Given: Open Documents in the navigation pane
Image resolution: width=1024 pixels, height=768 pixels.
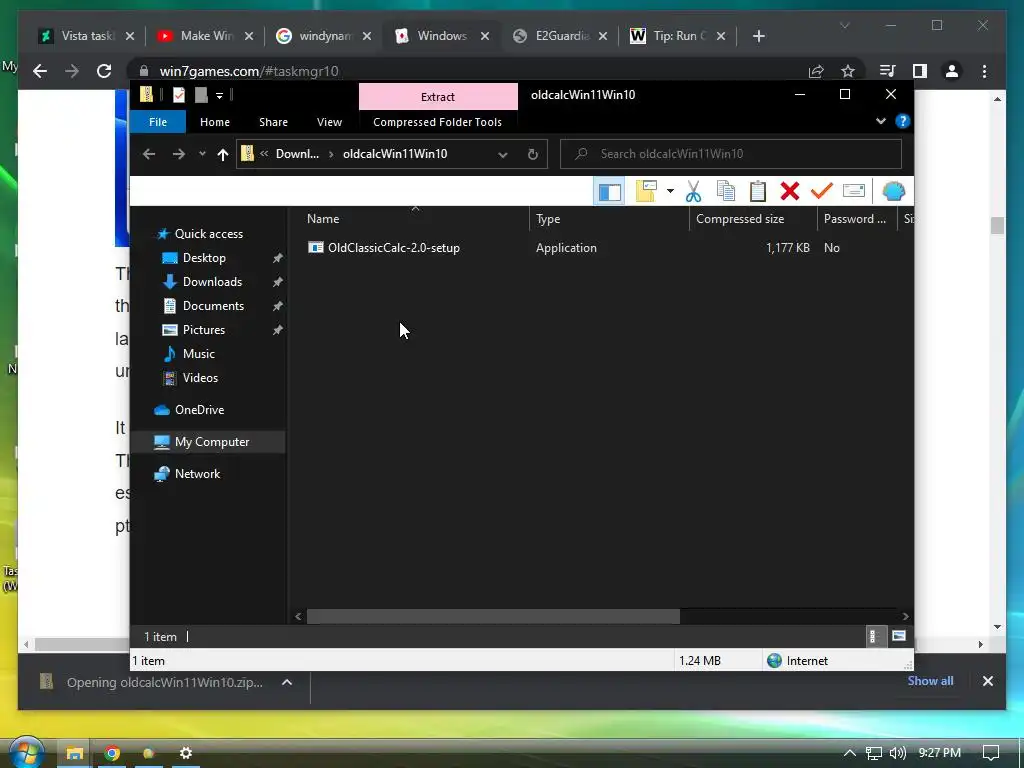Looking at the screenshot, I should click(x=213, y=306).
